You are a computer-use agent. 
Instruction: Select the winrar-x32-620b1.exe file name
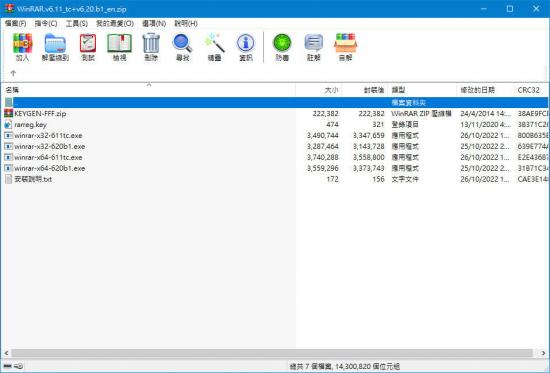[x=49, y=146]
